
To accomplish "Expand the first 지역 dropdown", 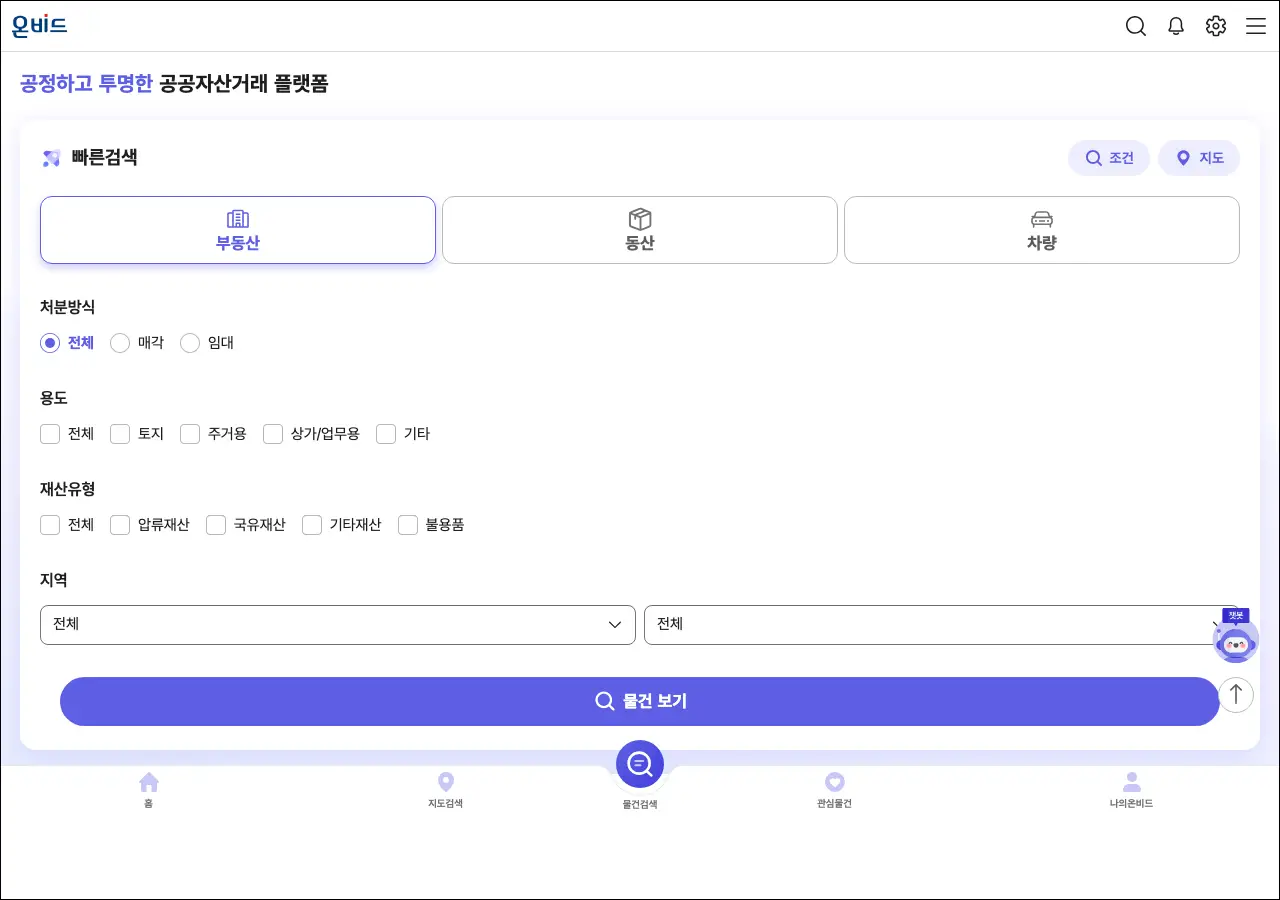I will [x=338, y=625].
